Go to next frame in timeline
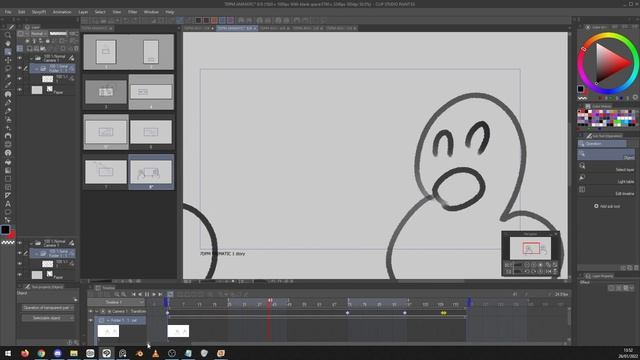This screenshot has width=640, height=360. (x=154, y=294)
